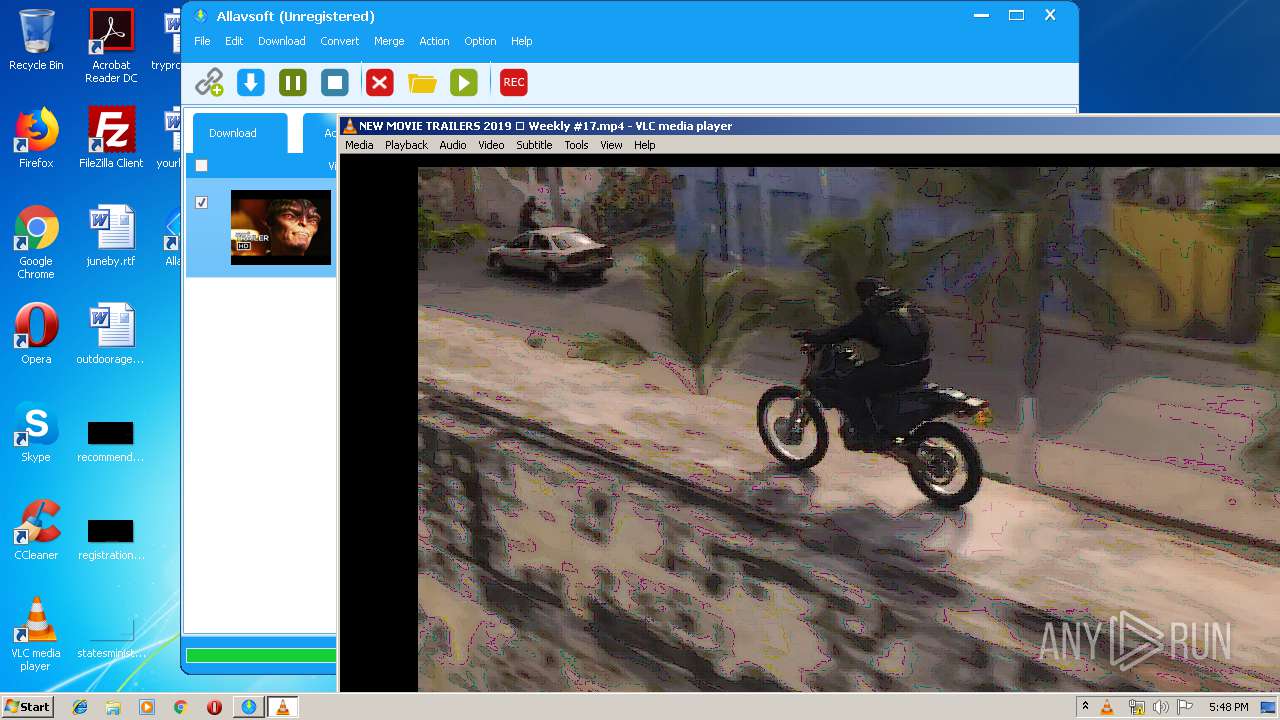Viewport: 1280px width, 720px height.
Task: Open the Playback menu in VLC
Action: 406,145
